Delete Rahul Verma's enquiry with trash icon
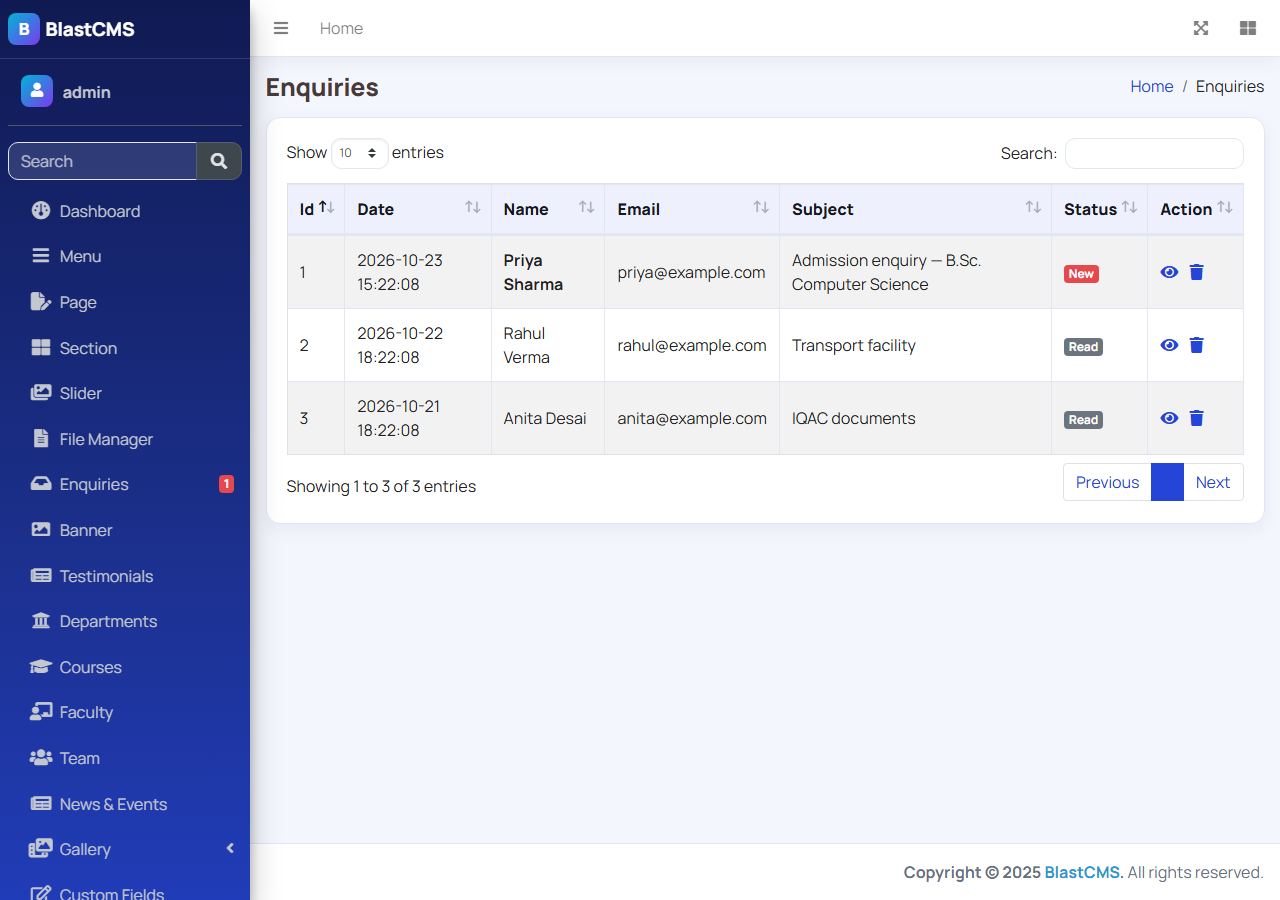Screen dimensions: 1280x900 [x=1197, y=345]
